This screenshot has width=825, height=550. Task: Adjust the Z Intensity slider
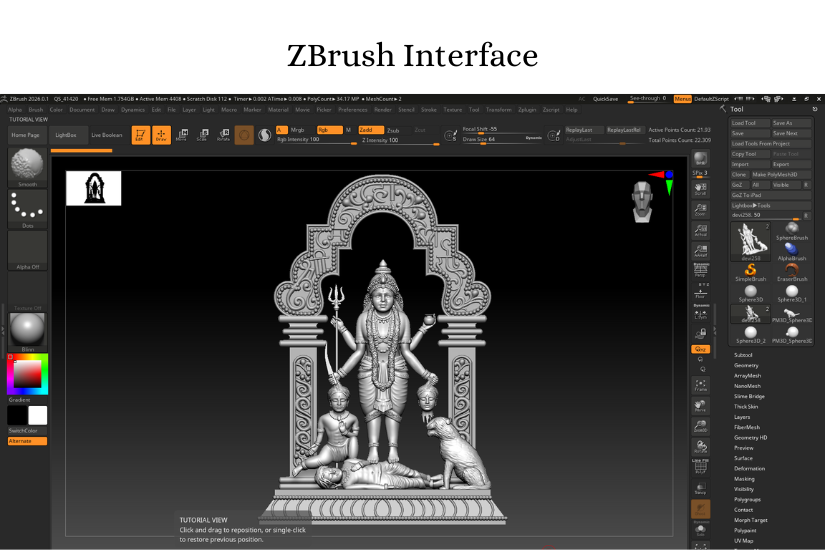400,140
